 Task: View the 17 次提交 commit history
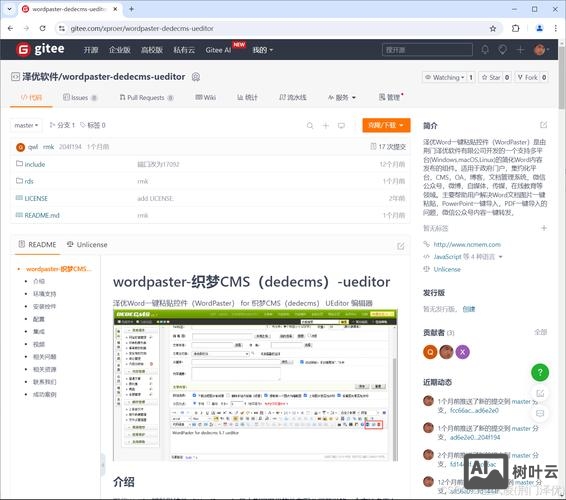click(x=388, y=147)
